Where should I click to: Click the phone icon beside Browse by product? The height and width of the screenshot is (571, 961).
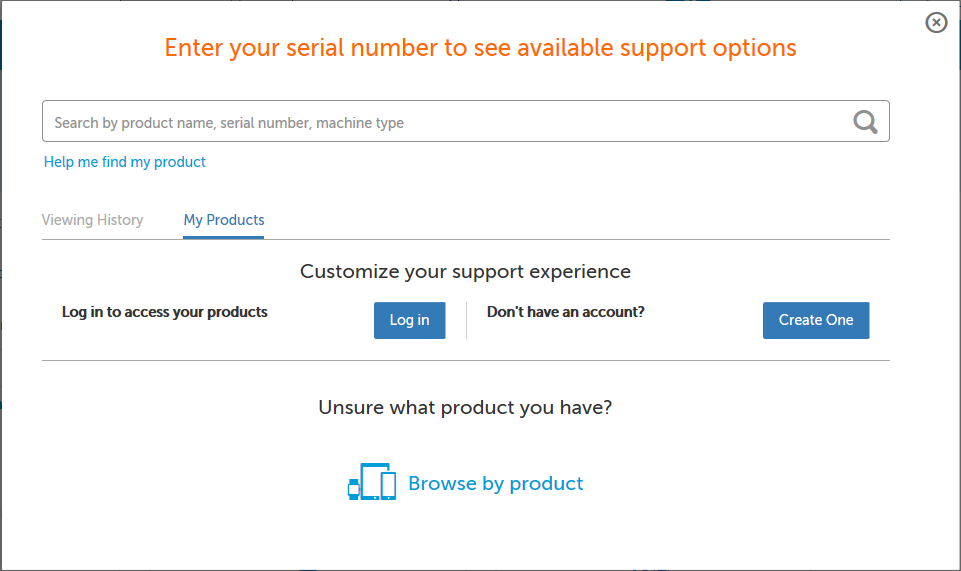[x=388, y=485]
